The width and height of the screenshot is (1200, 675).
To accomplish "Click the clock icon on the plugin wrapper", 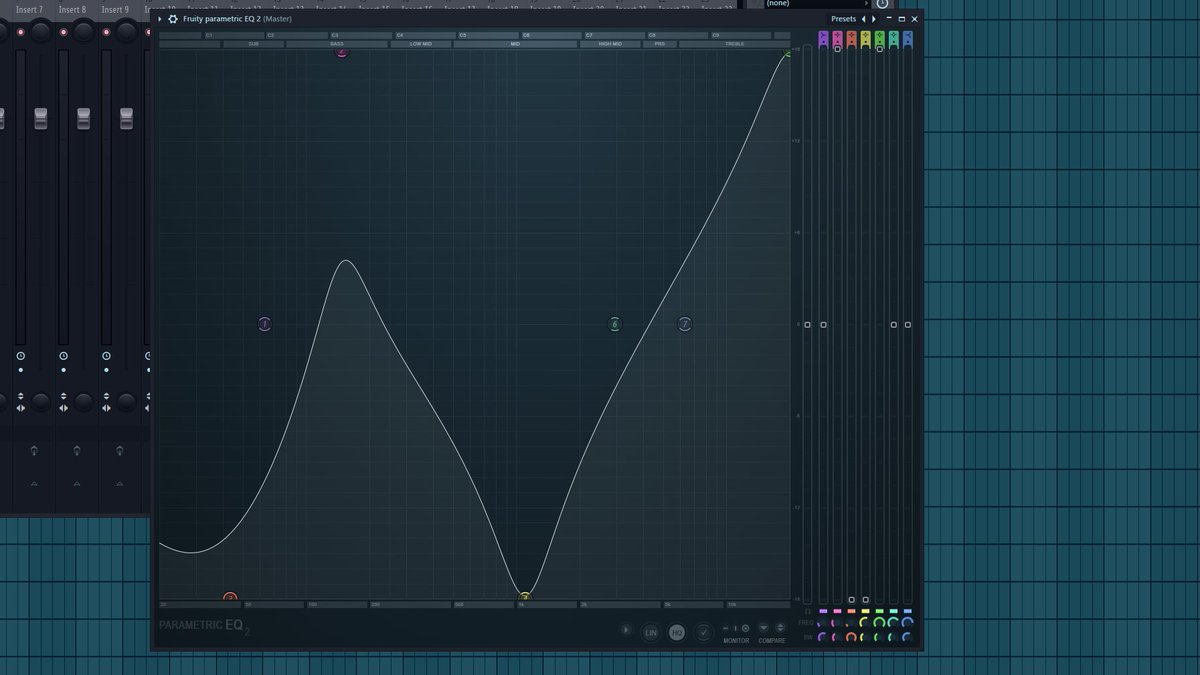I will 884,4.
